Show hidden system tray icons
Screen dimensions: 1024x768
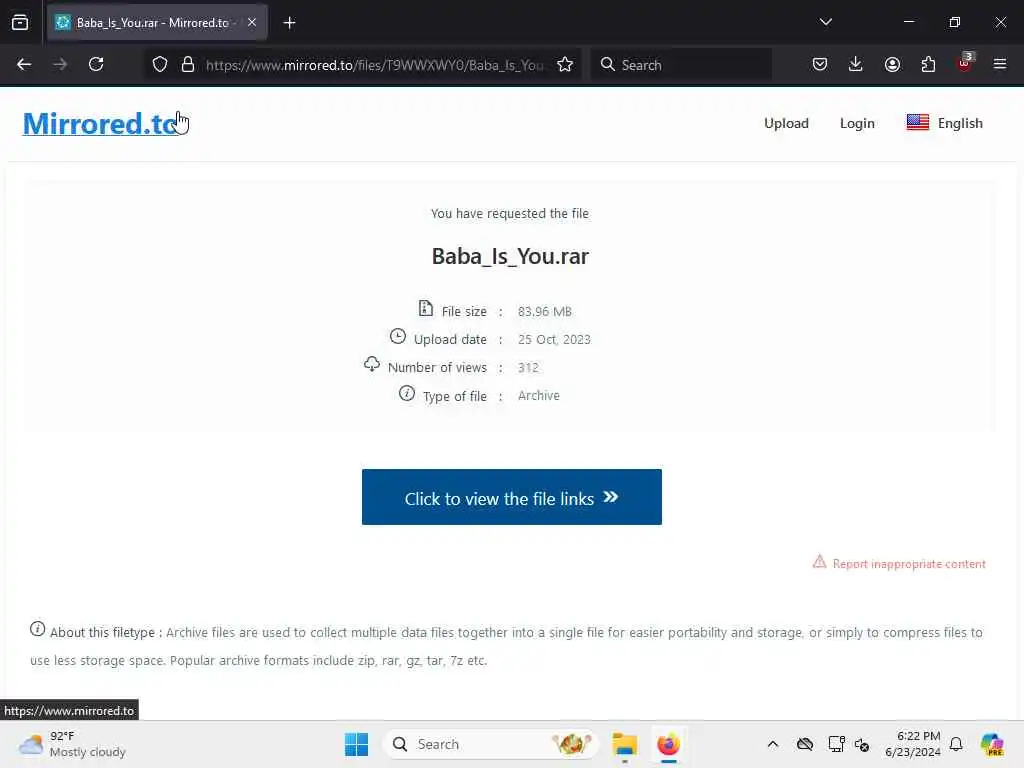[x=773, y=744]
